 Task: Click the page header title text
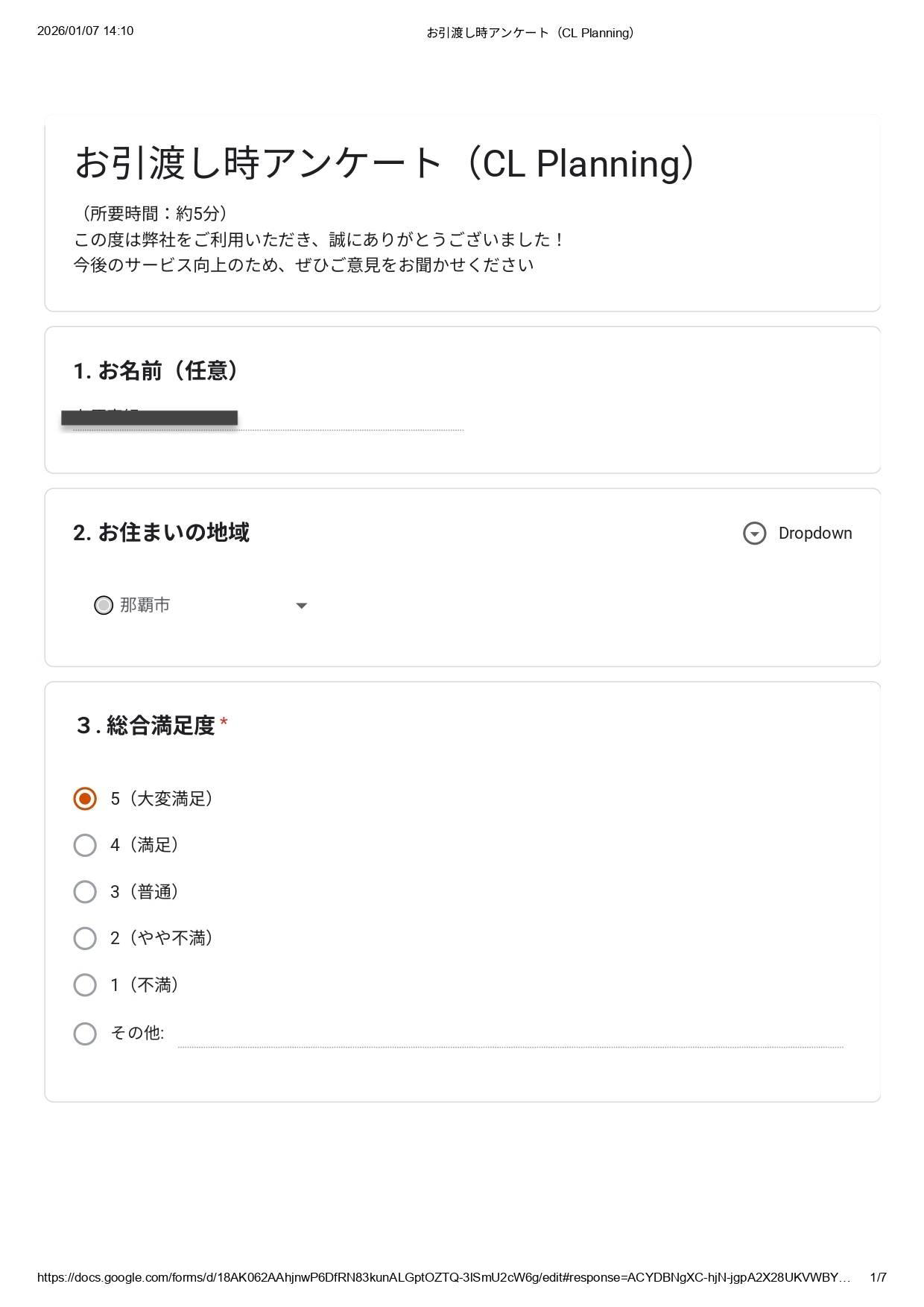(x=530, y=33)
